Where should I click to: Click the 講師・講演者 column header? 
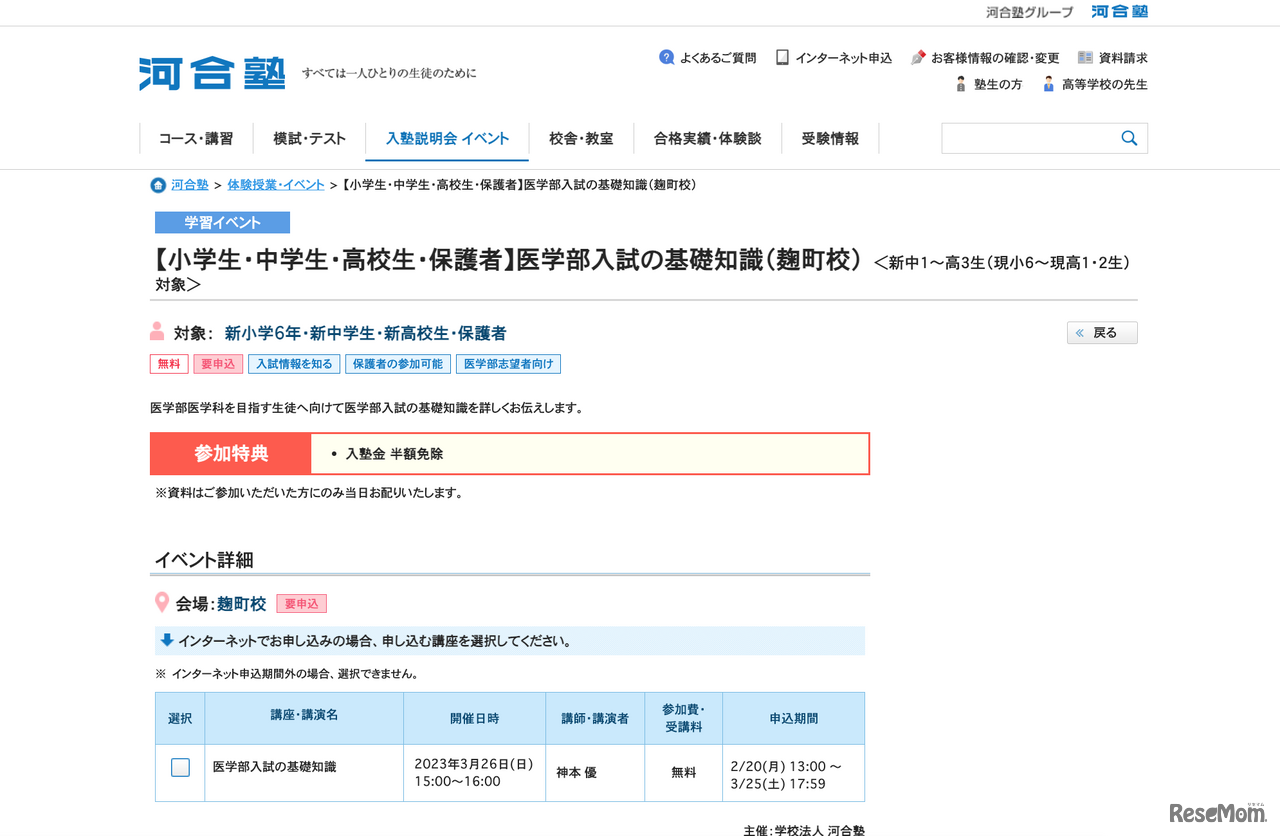[595, 718]
